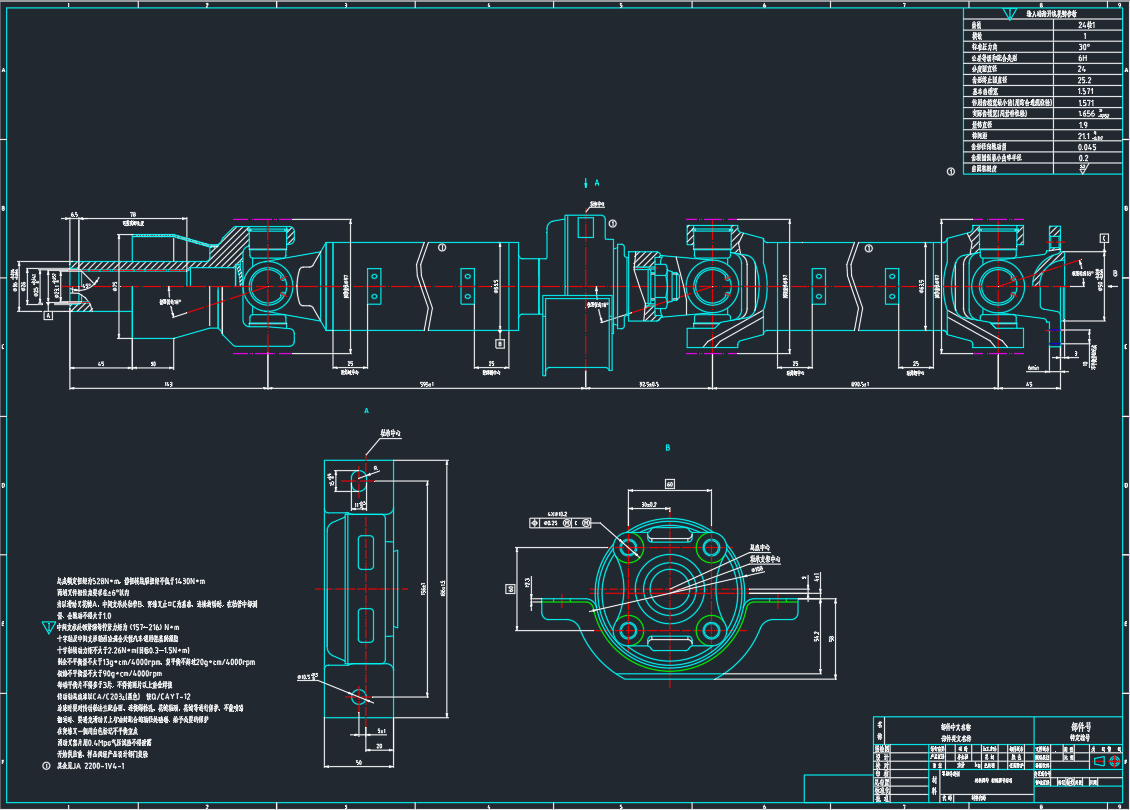Click the 72.3 dimension in view B
This screenshot has width=1130, height=810.
528,582
